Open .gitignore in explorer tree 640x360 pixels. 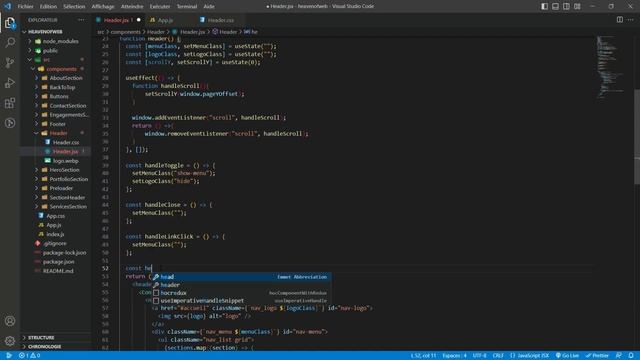(55, 243)
